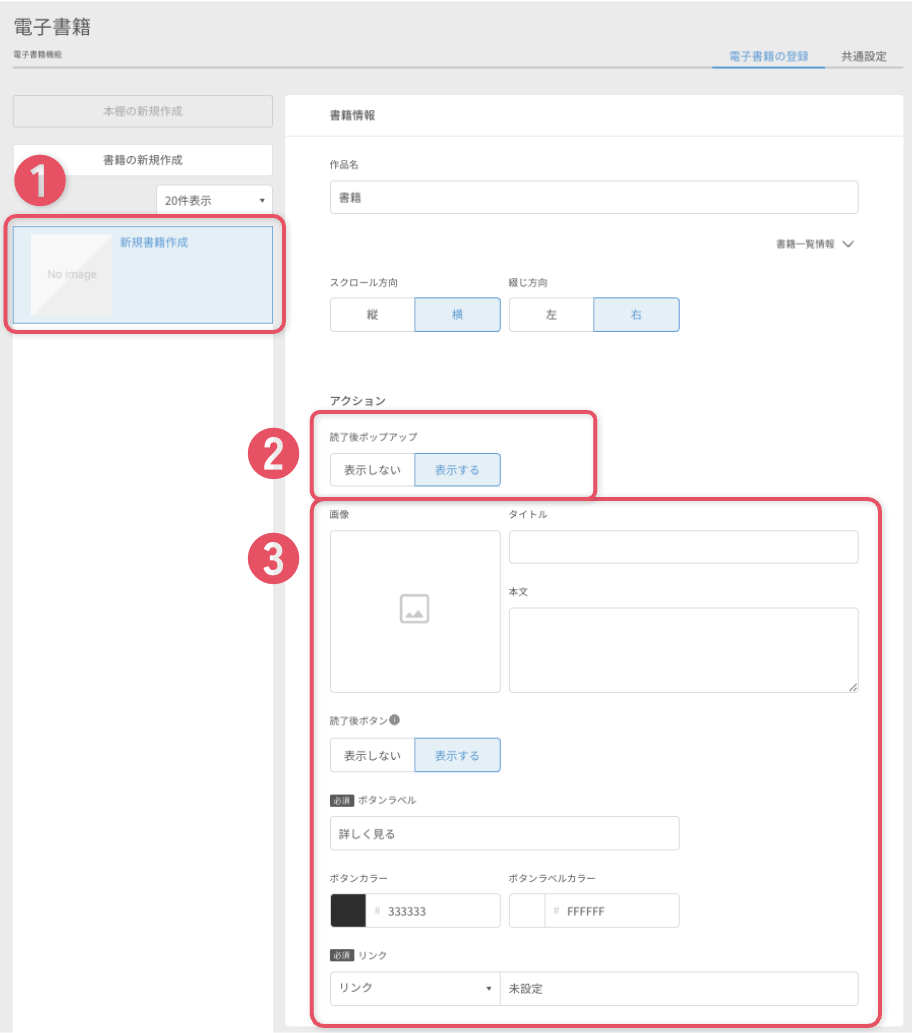Click the ボタンラベル text field

coord(504,833)
